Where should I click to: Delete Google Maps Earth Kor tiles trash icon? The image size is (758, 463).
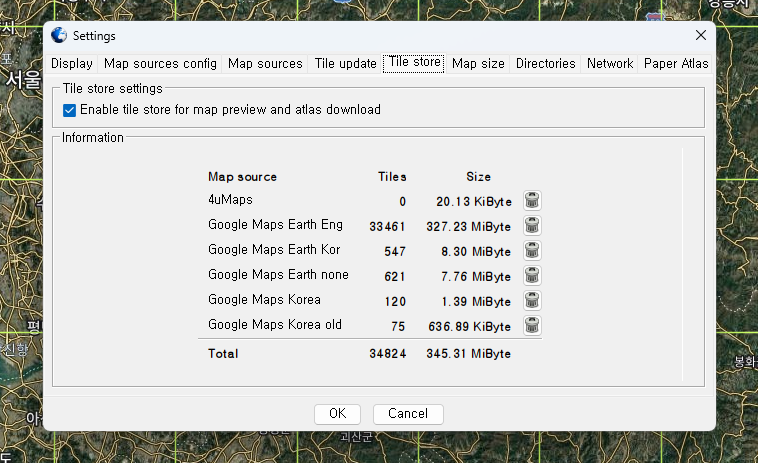(532, 251)
